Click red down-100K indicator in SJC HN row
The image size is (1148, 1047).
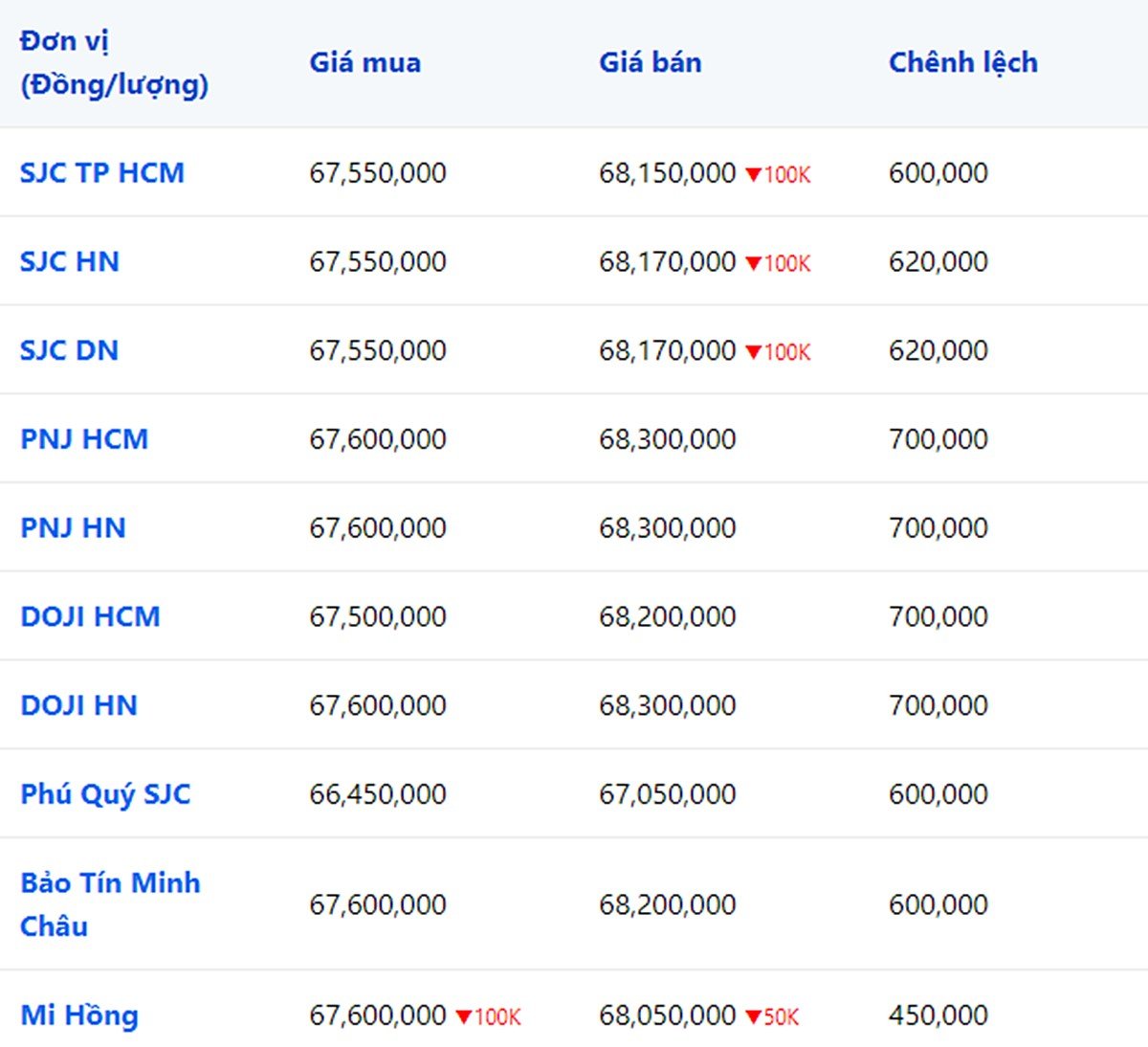pos(778,263)
